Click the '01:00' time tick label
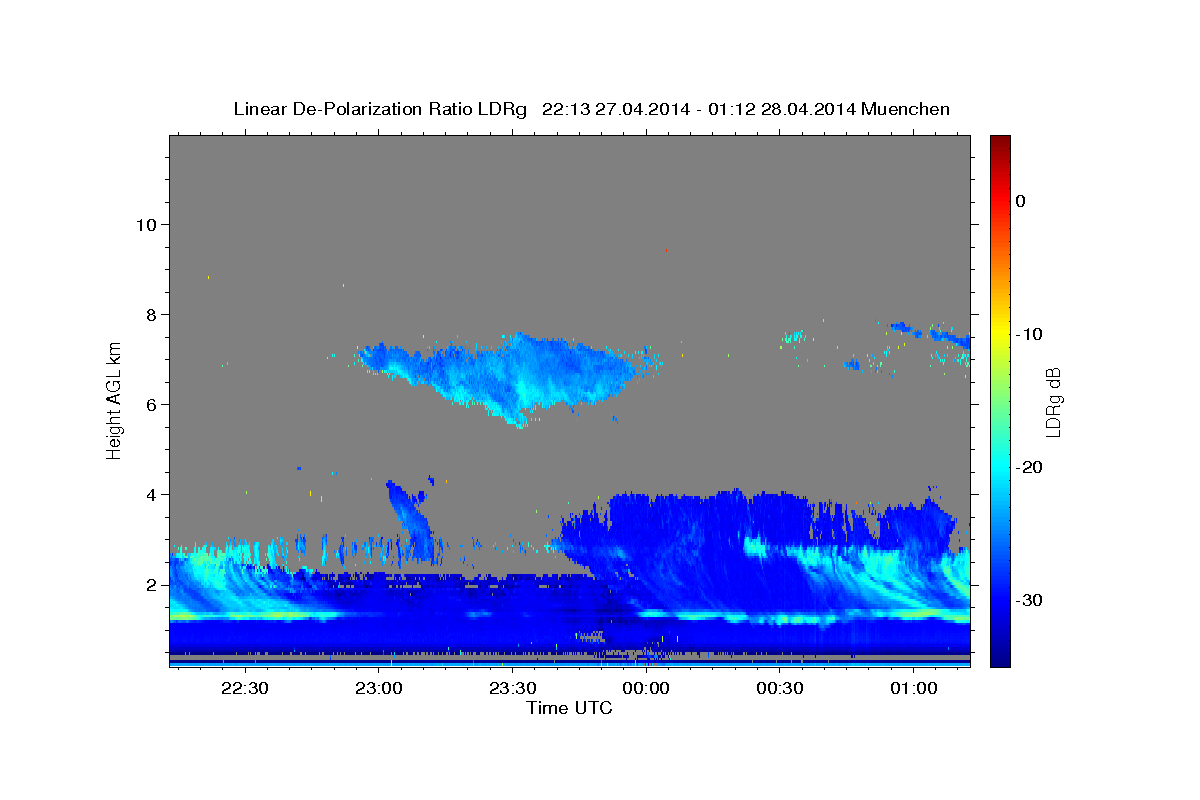This screenshot has height=800, width=1200. point(914,688)
